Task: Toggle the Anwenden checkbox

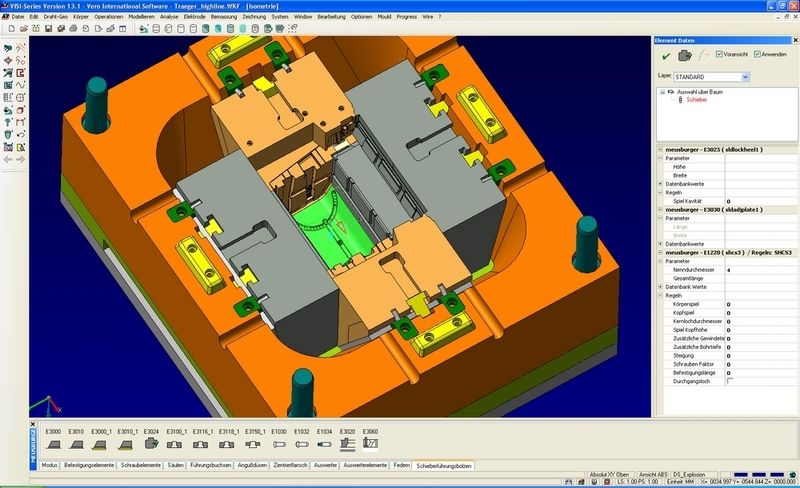Action: click(x=757, y=54)
